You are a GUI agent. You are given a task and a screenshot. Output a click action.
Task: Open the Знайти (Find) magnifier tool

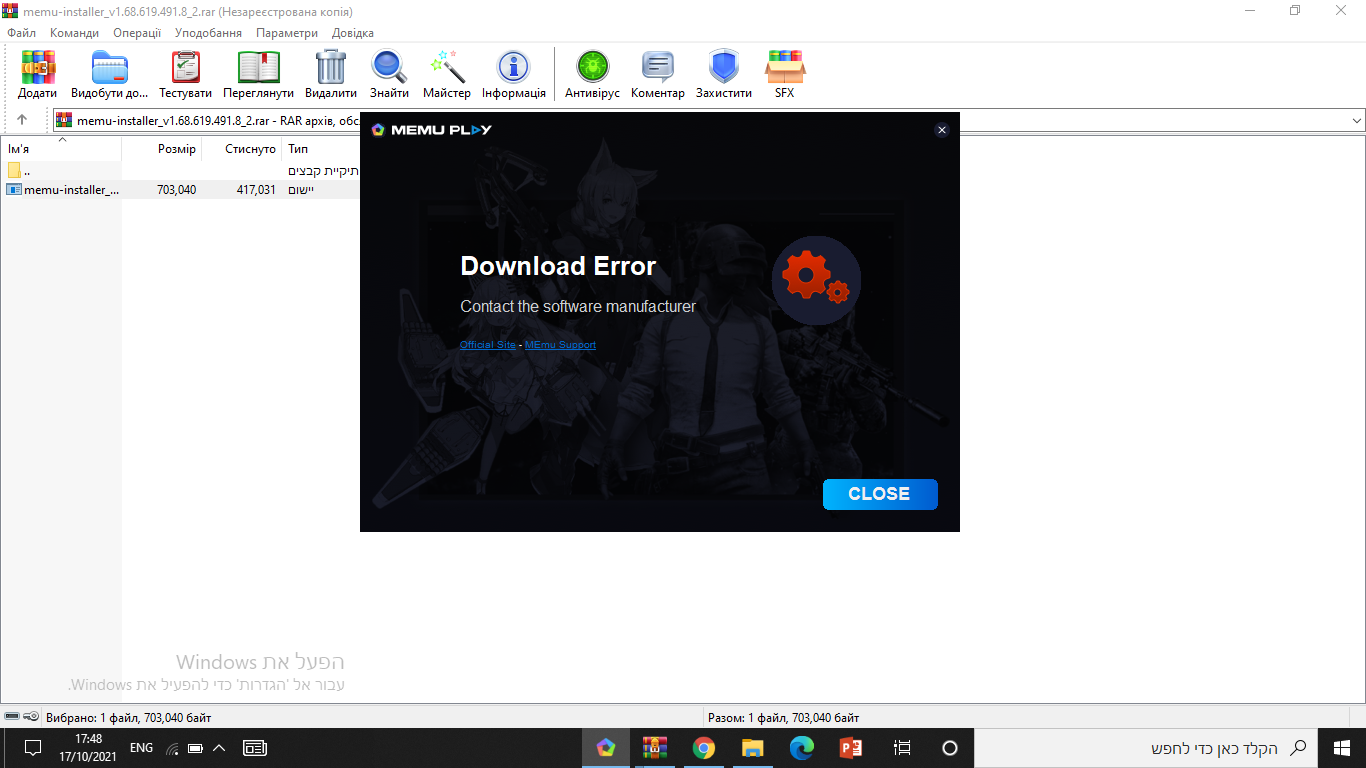click(389, 75)
